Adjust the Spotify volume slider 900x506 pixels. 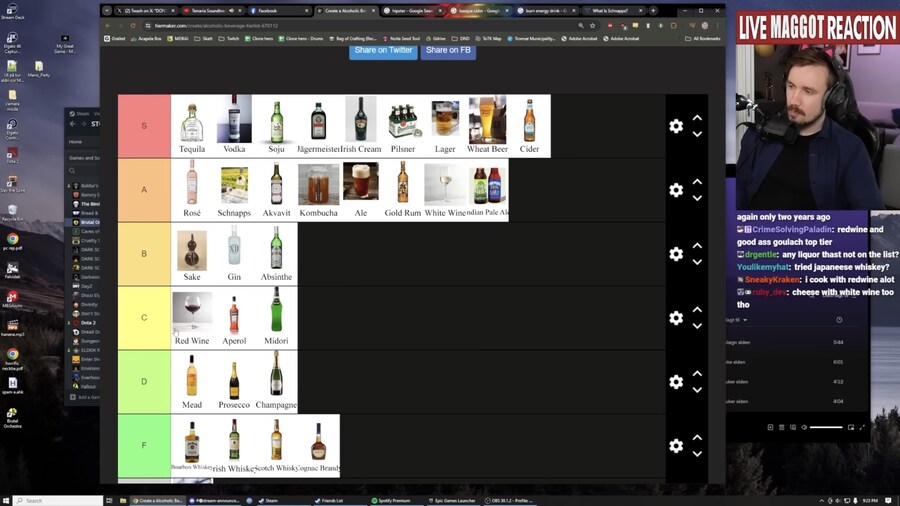click(825, 427)
